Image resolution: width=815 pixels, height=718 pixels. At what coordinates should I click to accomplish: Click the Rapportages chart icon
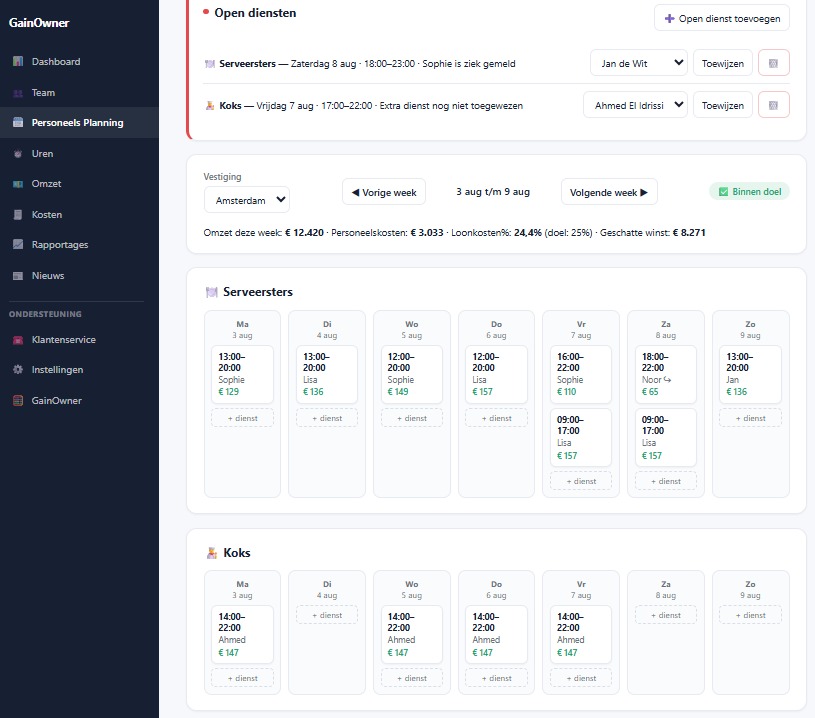(18, 244)
